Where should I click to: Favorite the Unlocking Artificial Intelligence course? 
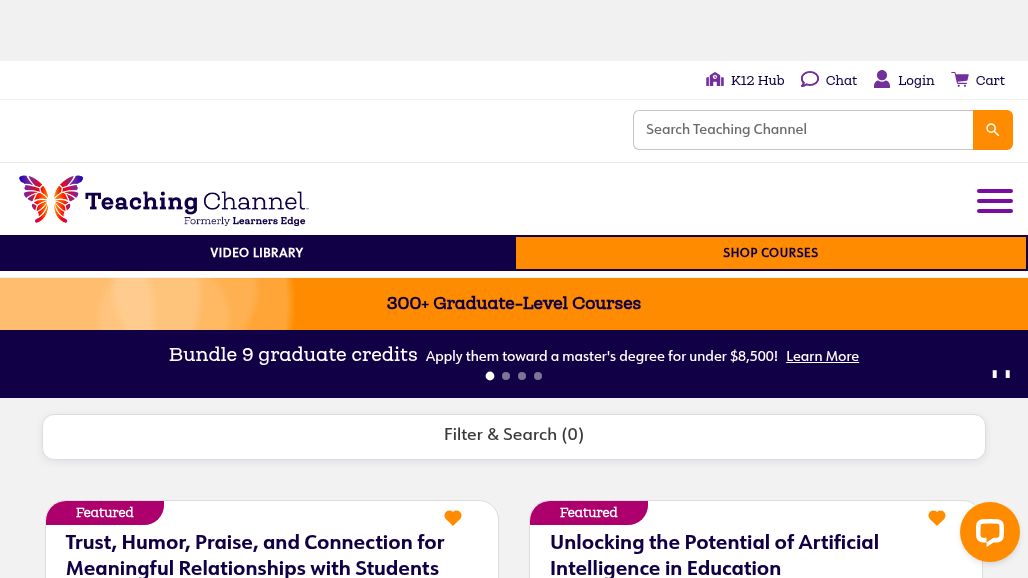point(937,518)
